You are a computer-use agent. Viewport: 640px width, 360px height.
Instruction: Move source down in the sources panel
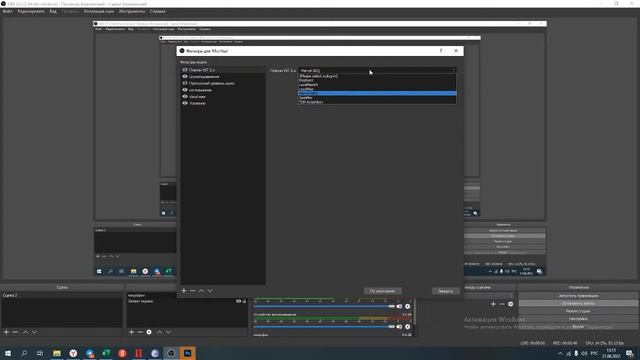168,332
